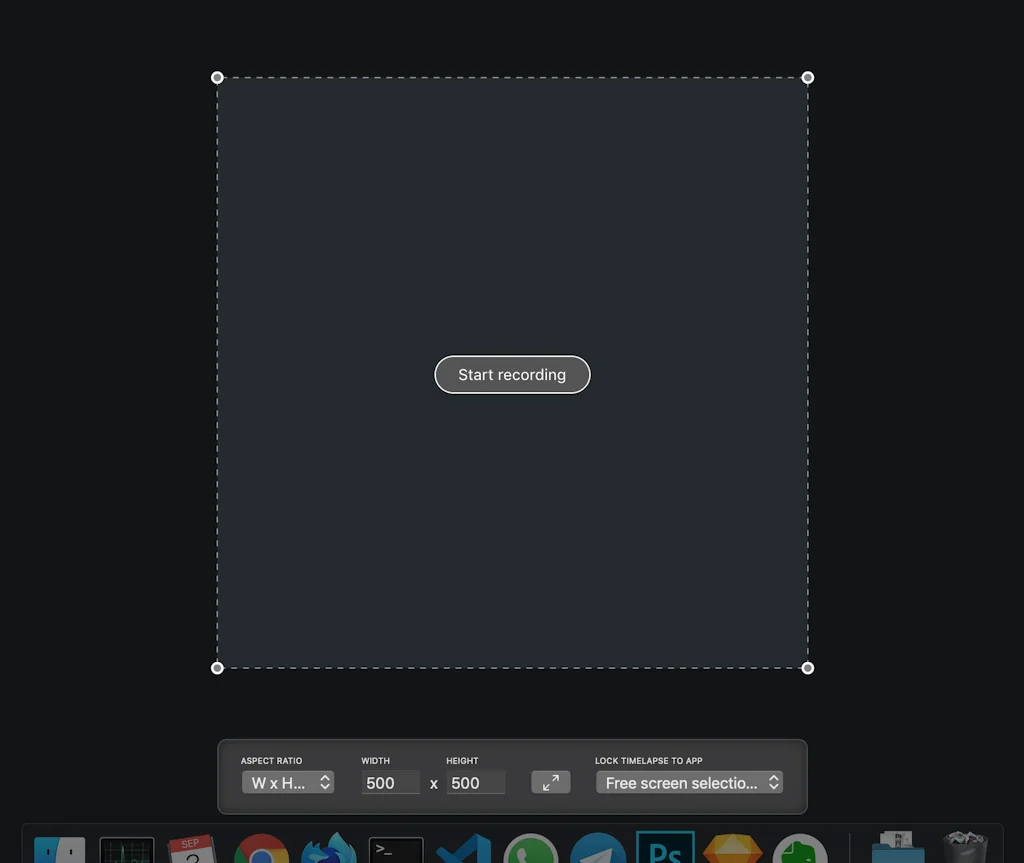
Task: Click the Start recording button
Action: (512, 374)
